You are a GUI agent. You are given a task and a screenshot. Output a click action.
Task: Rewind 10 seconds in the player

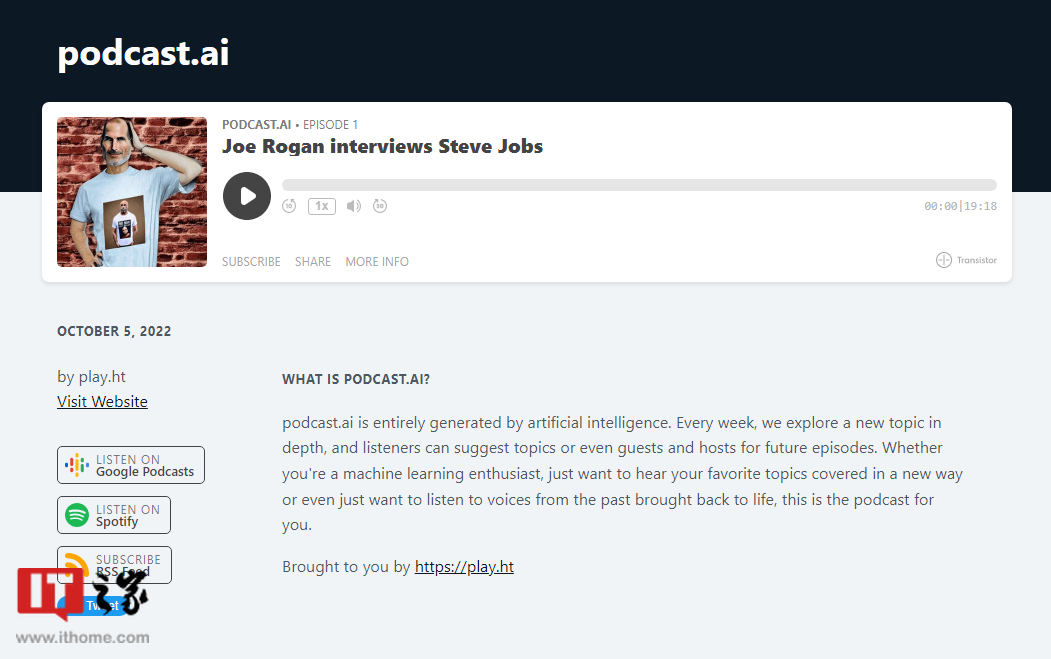pos(289,206)
